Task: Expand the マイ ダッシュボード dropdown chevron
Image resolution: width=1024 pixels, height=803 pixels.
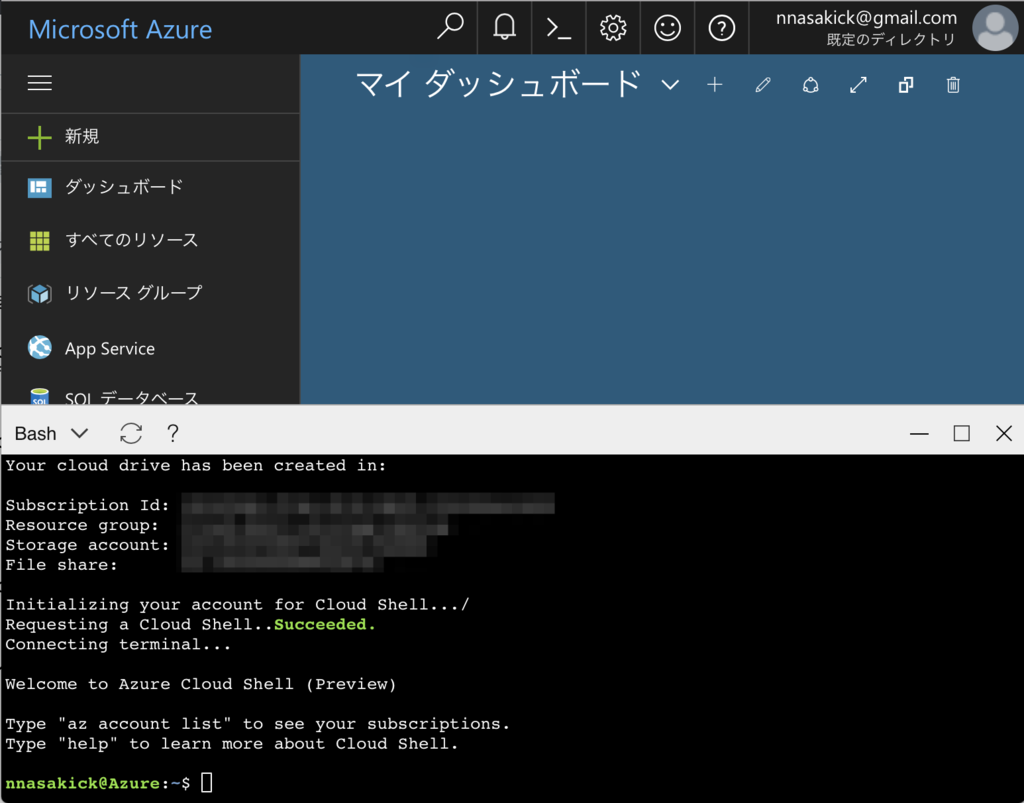Action: coord(670,85)
